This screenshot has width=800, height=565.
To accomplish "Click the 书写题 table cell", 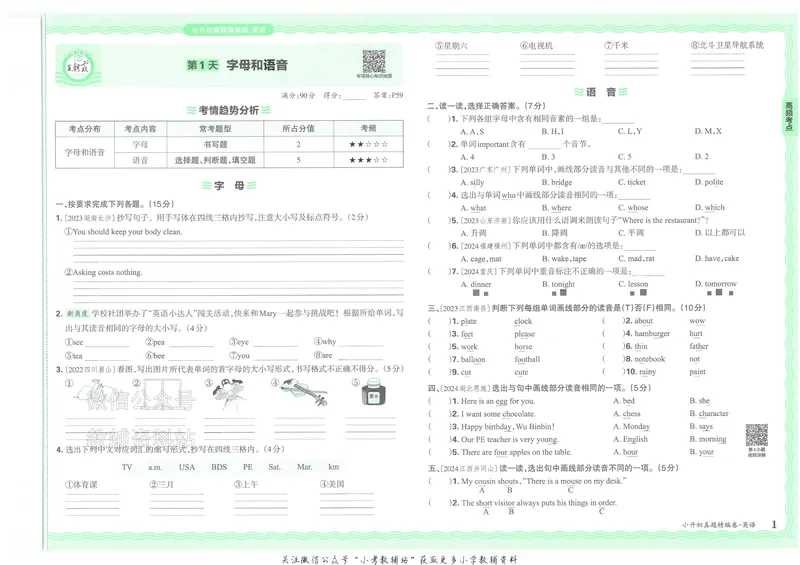I will click(215, 144).
